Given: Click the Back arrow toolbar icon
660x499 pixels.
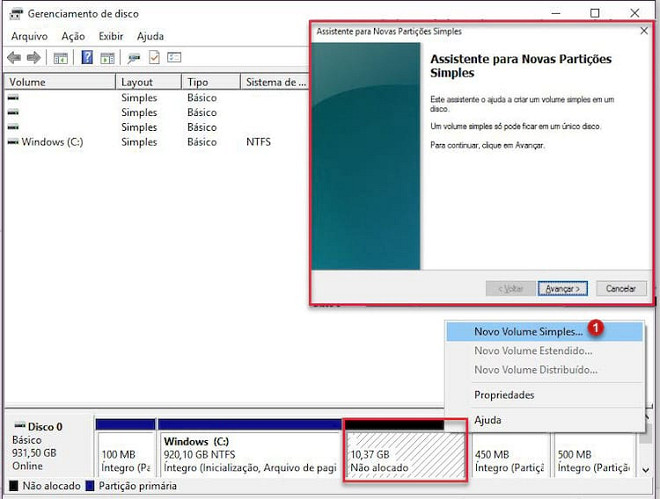Looking at the screenshot, I should tap(14, 57).
